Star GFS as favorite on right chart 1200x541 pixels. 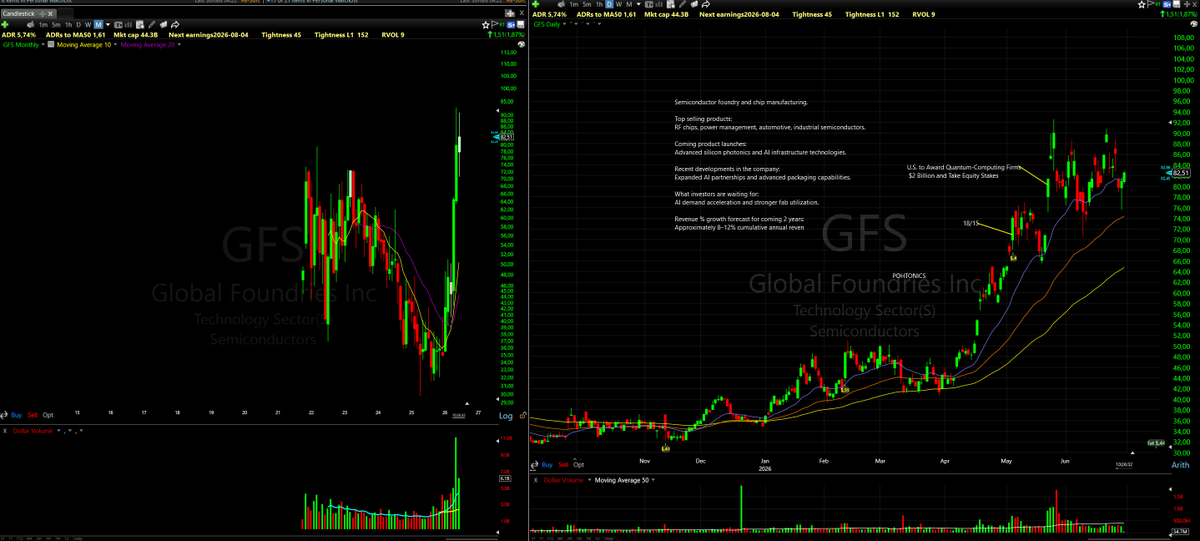[x=1142, y=4]
